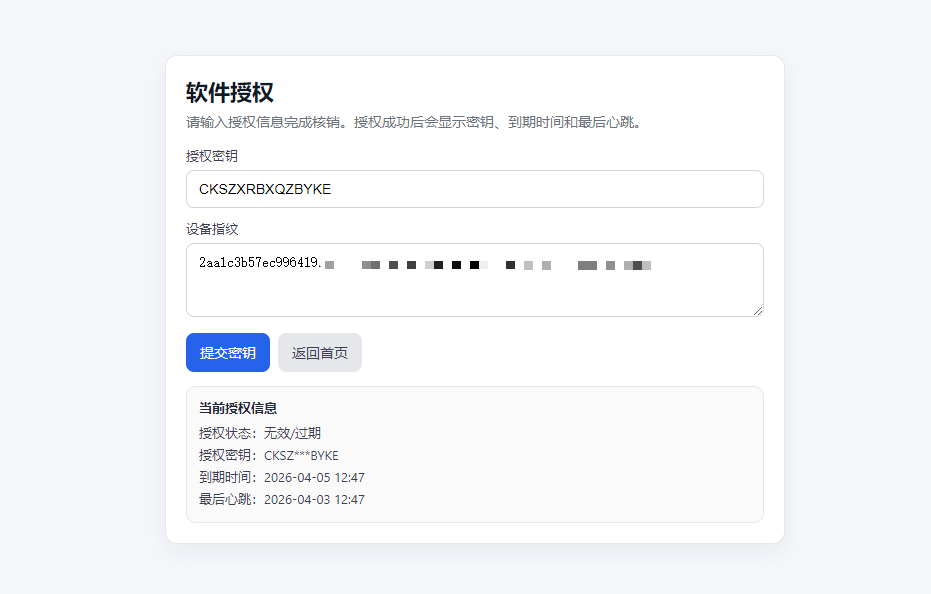The width and height of the screenshot is (931, 594).
Task: Click the masked key CKSZ***BYKE
Action: tap(300, 455)
